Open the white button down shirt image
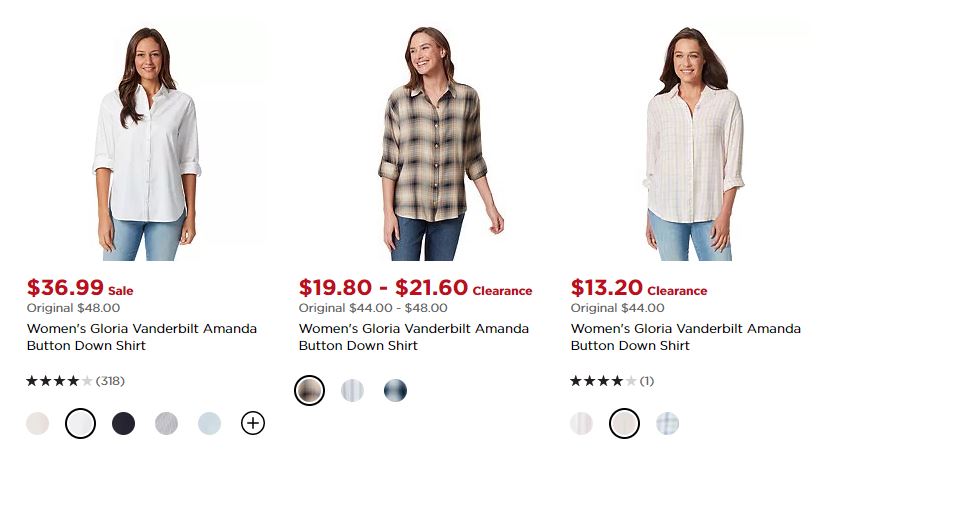This screenshot has height=519, width=980. point(148,145)
